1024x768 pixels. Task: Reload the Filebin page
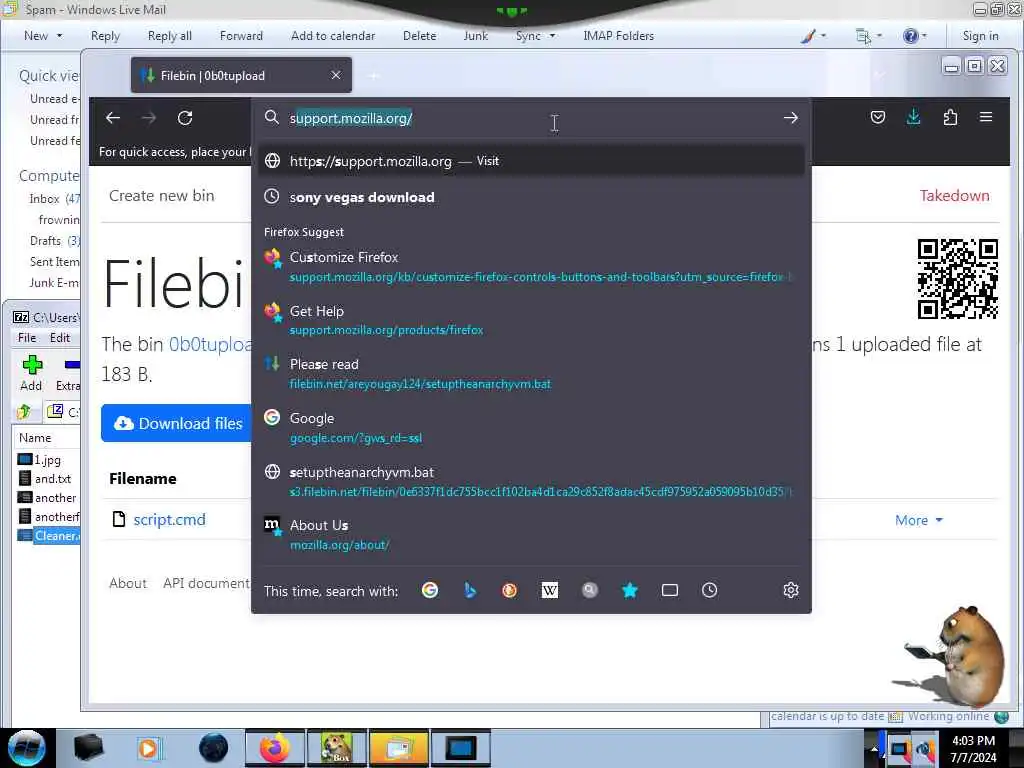(185, 118)
